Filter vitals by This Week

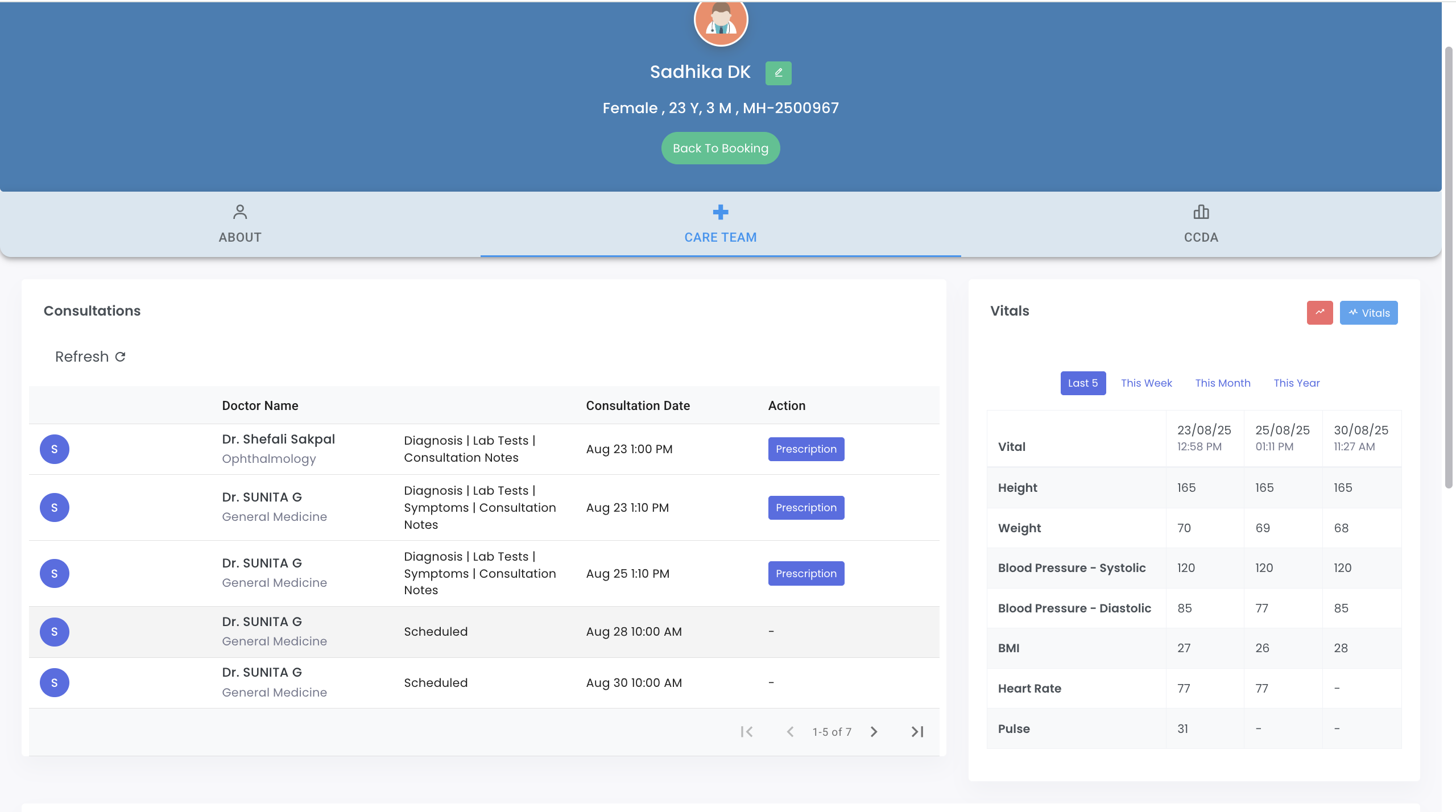pyautogui.click(x=1146, y=383)
